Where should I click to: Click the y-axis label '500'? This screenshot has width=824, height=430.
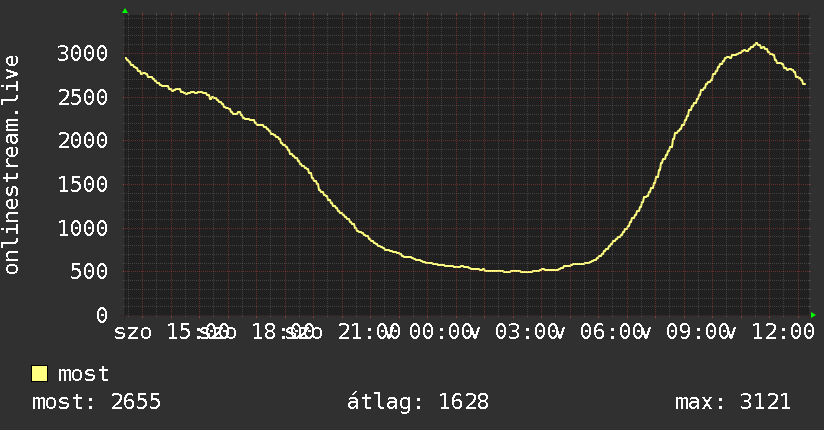[89, 272]
